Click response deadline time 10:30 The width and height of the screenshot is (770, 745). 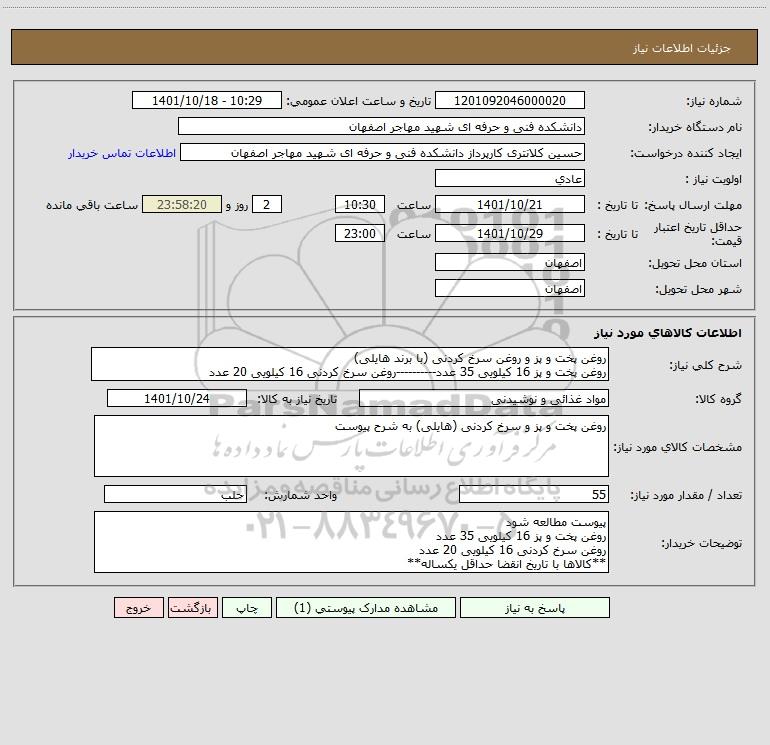(359, 204)
